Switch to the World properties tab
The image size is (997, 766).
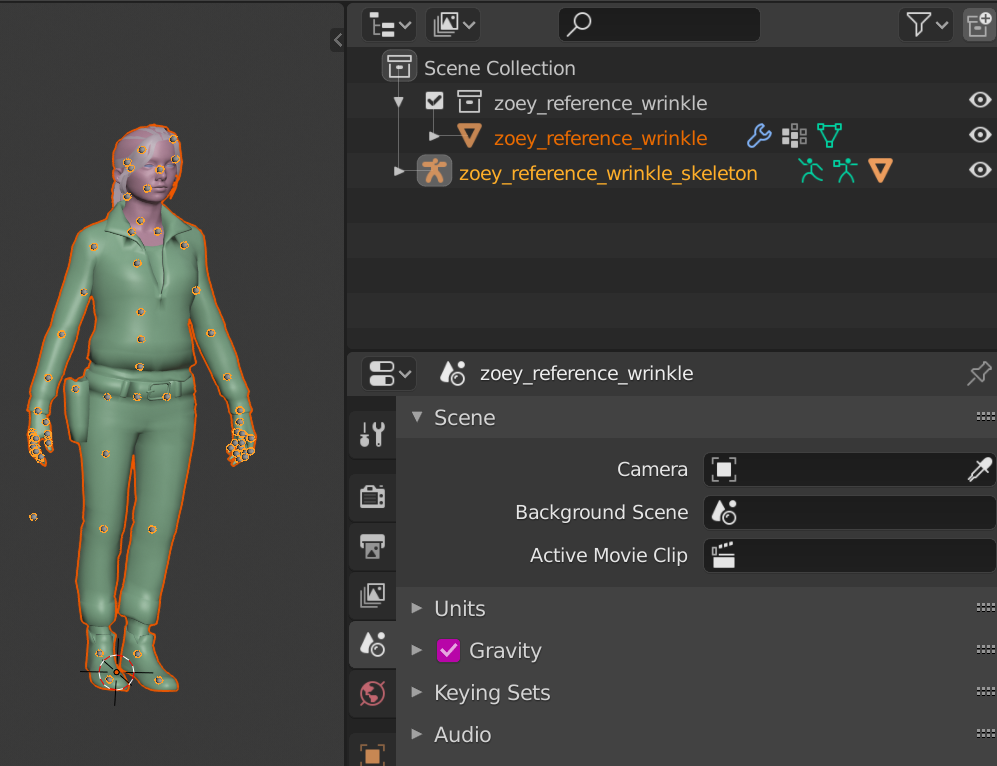[x=372, y=693]
